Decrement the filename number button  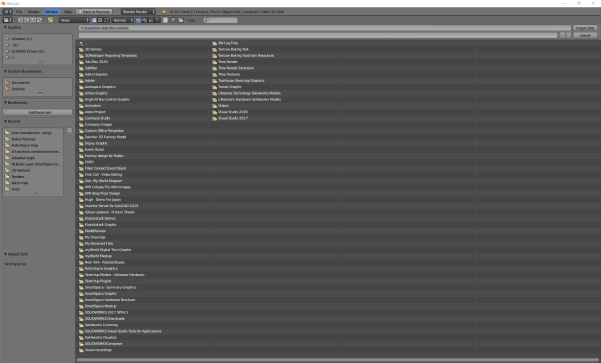tap(562, 35)
